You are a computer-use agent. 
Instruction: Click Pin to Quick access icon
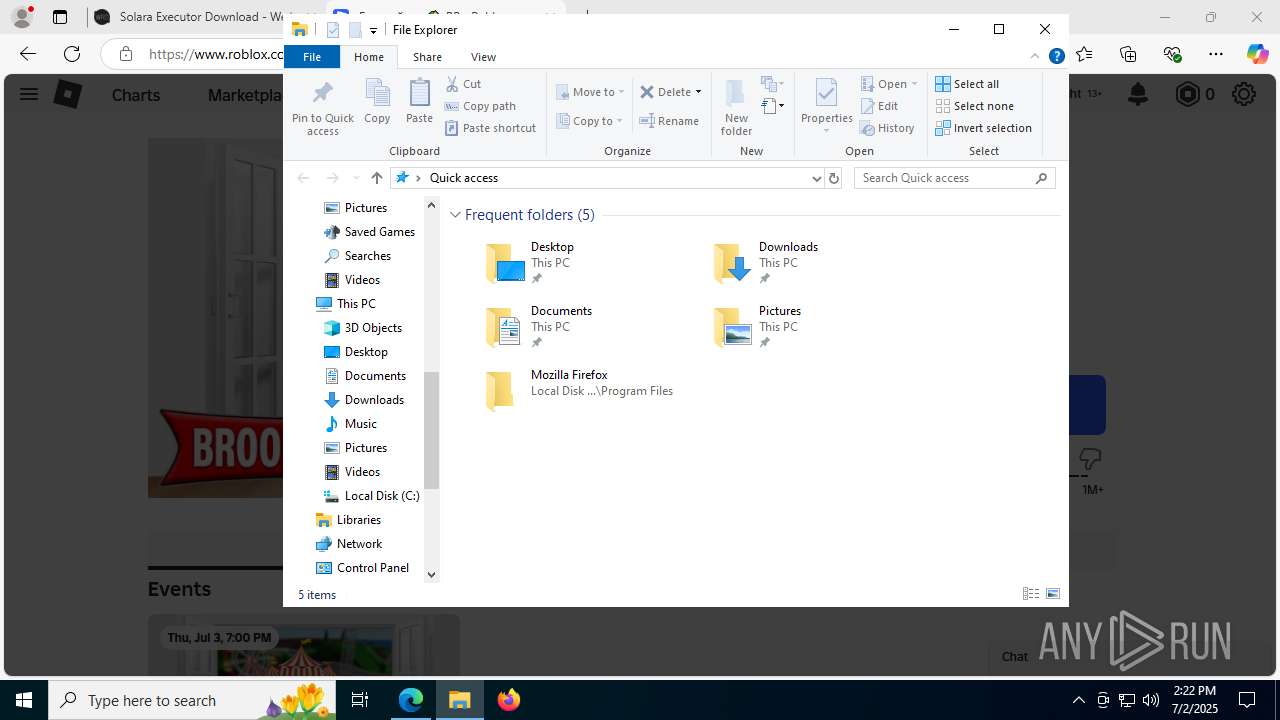[322, 107]
